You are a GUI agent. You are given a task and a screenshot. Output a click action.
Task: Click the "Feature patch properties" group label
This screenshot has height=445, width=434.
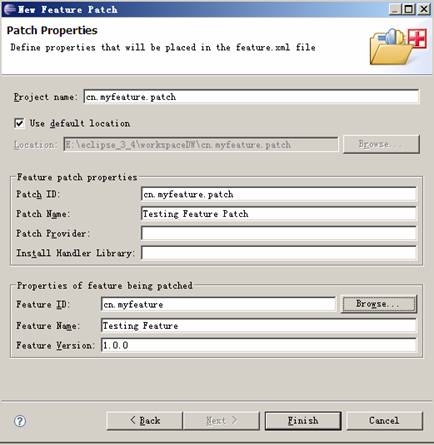[x=77, y=177]
